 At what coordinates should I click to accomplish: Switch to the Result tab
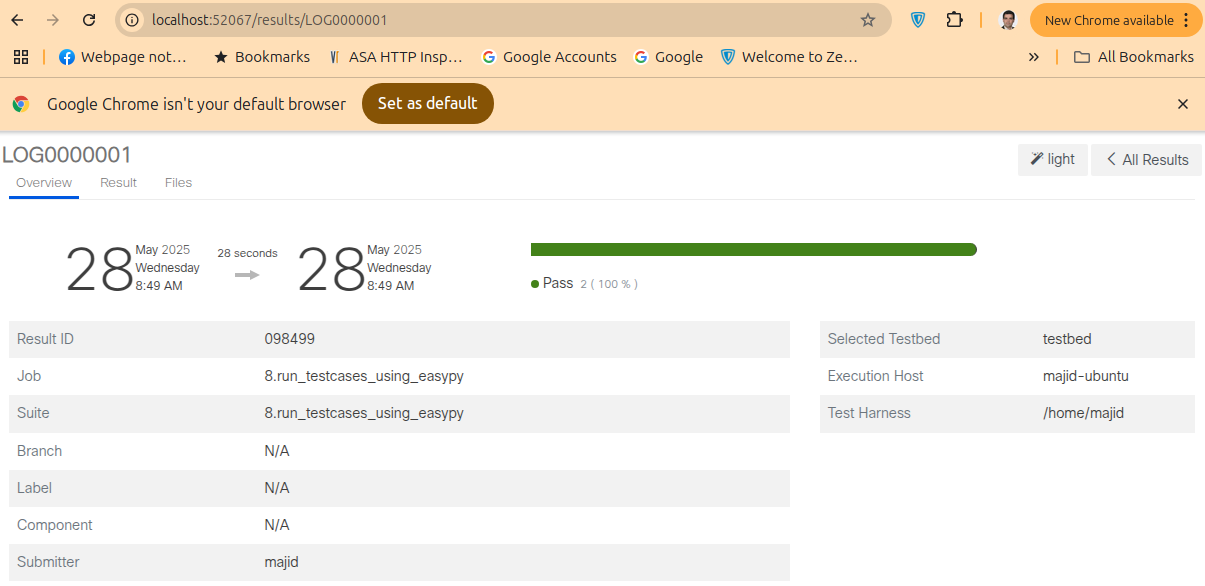(x=119, y=183)
